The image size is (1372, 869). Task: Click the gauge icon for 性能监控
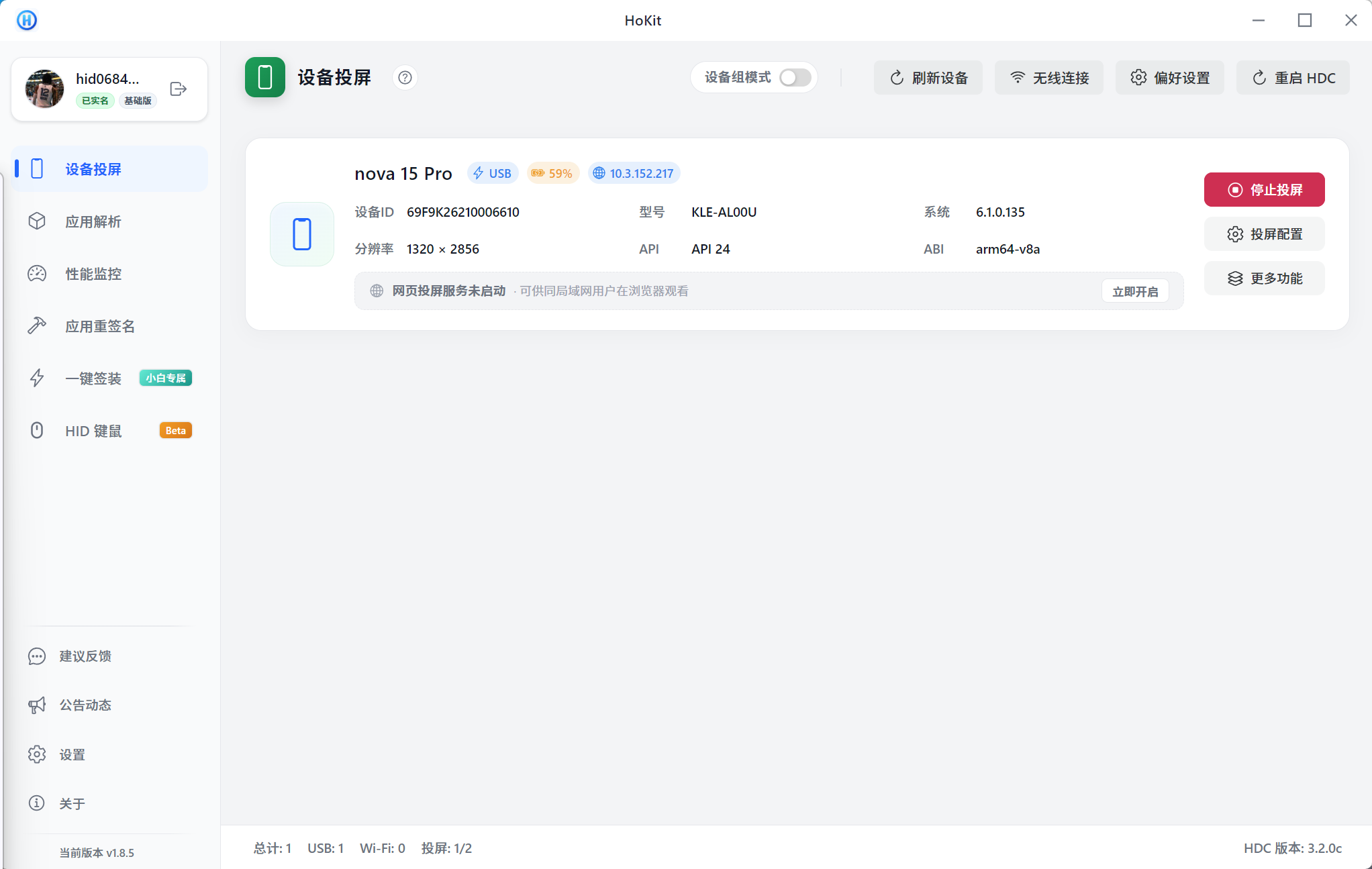tap(37, 274)
